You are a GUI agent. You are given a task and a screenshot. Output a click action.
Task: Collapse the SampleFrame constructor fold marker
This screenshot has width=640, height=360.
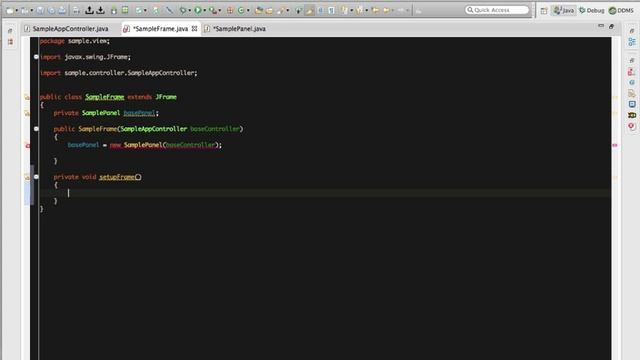36,129
